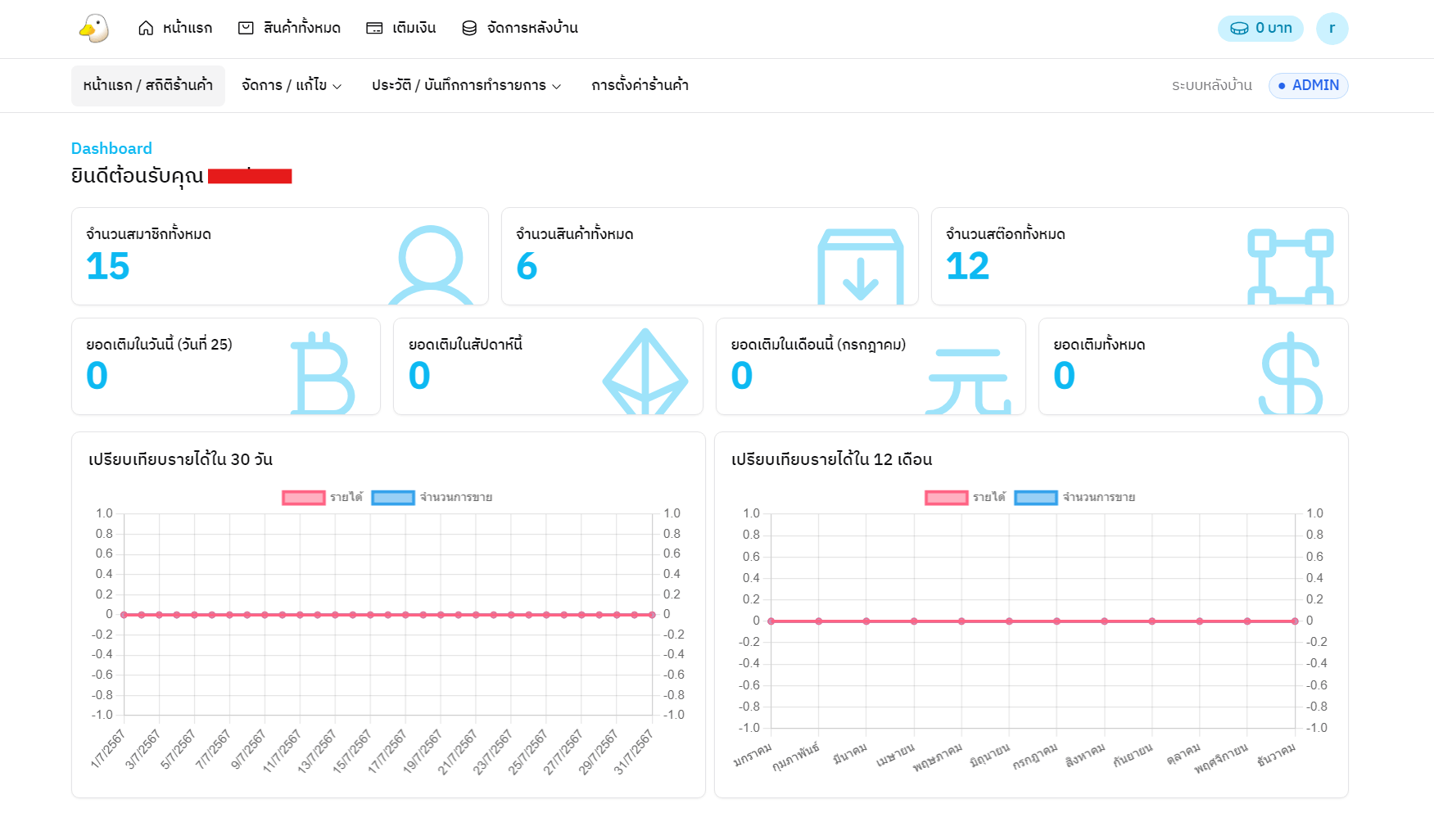Click the ธันวาคม data point in monthly chart

click(1295, 621)
